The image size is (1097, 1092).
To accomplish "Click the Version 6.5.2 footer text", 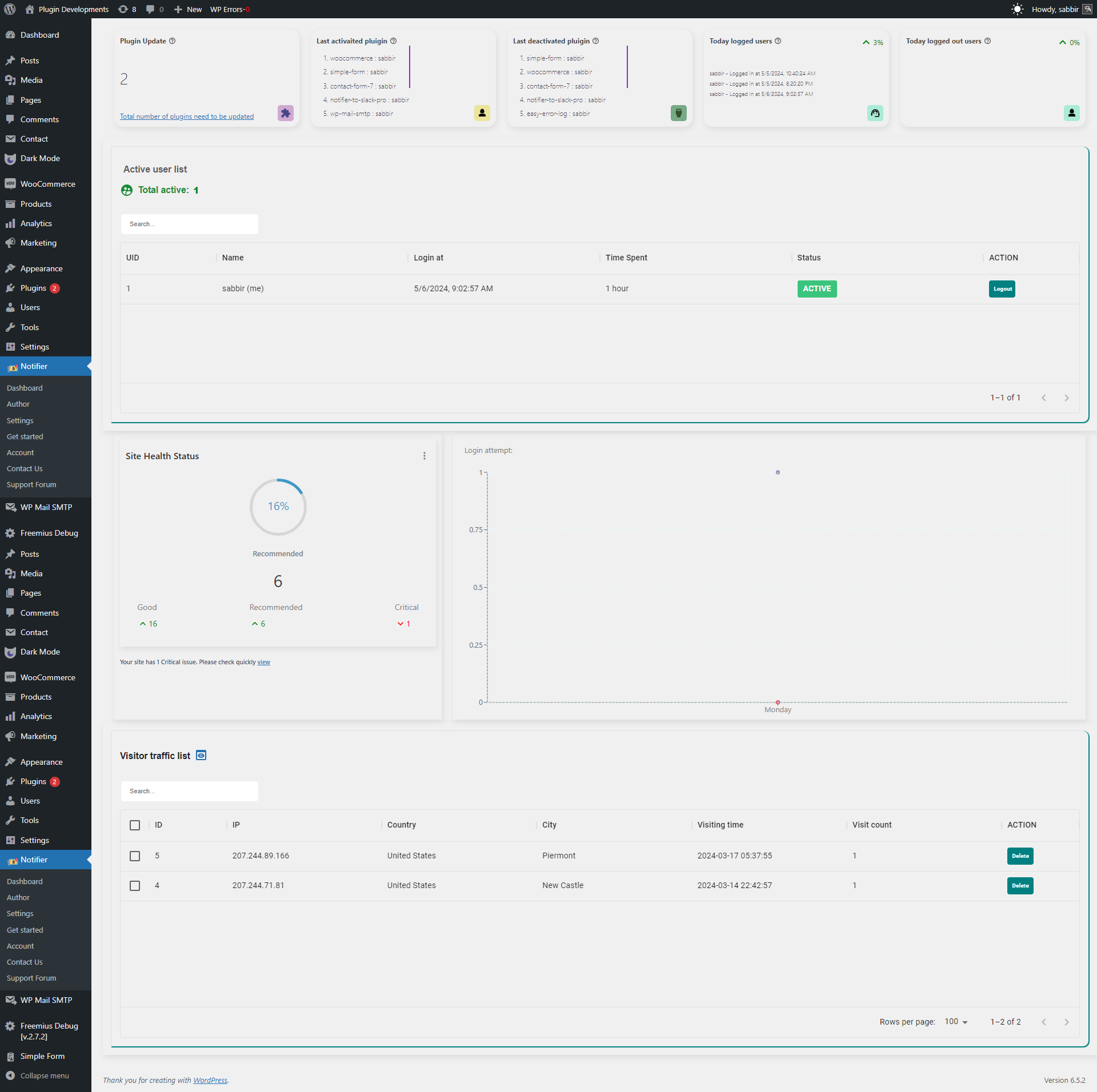I will coord(1064,1080).
